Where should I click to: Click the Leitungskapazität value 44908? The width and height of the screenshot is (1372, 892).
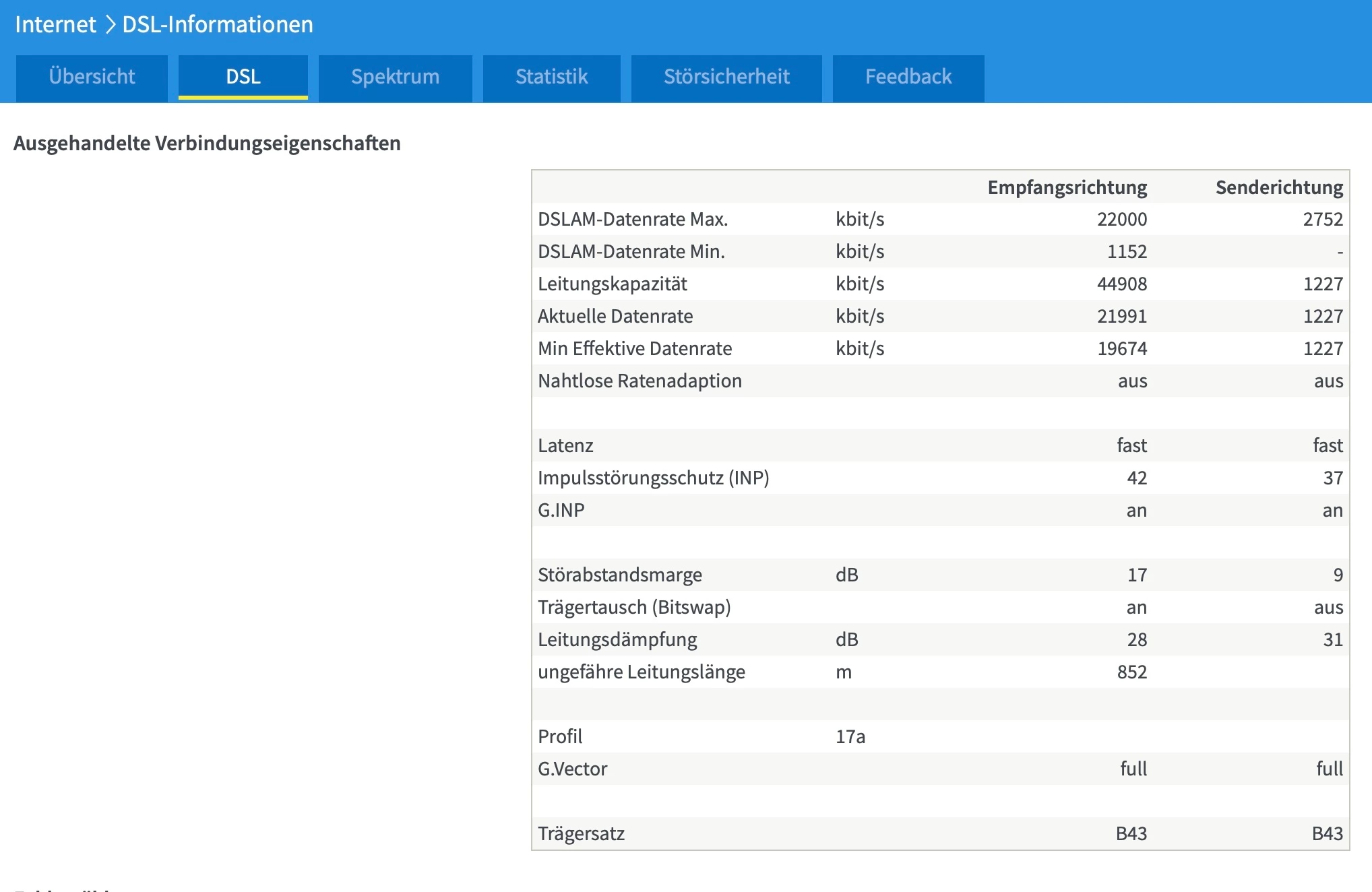coord(1121,284)
